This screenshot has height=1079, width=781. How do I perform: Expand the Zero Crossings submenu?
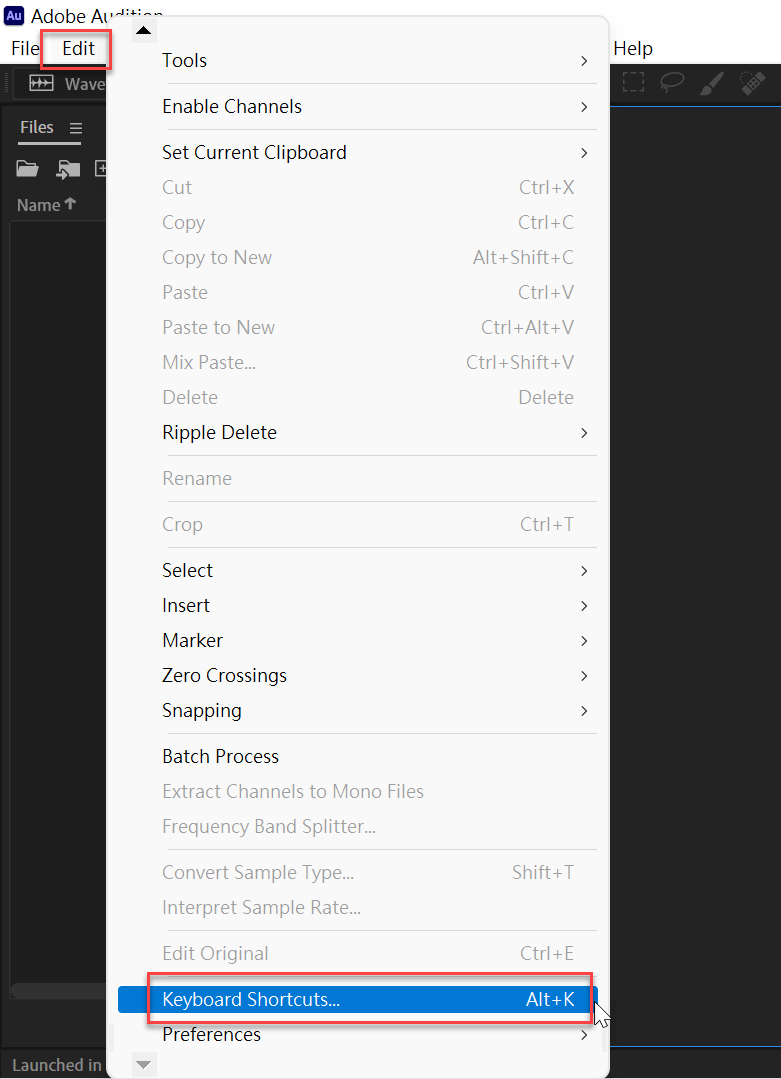pos(358,676)
